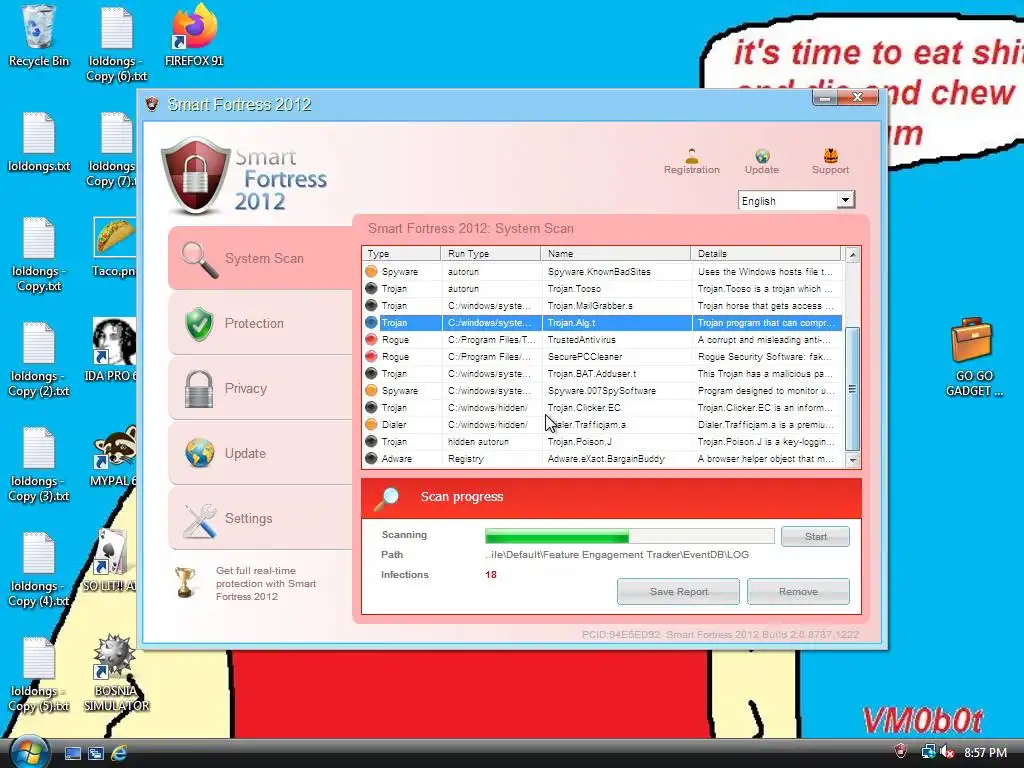Select the Adware.eXact.BargainBuddy row
Viewport: 1024px width, 768px height.
[602, 458]
